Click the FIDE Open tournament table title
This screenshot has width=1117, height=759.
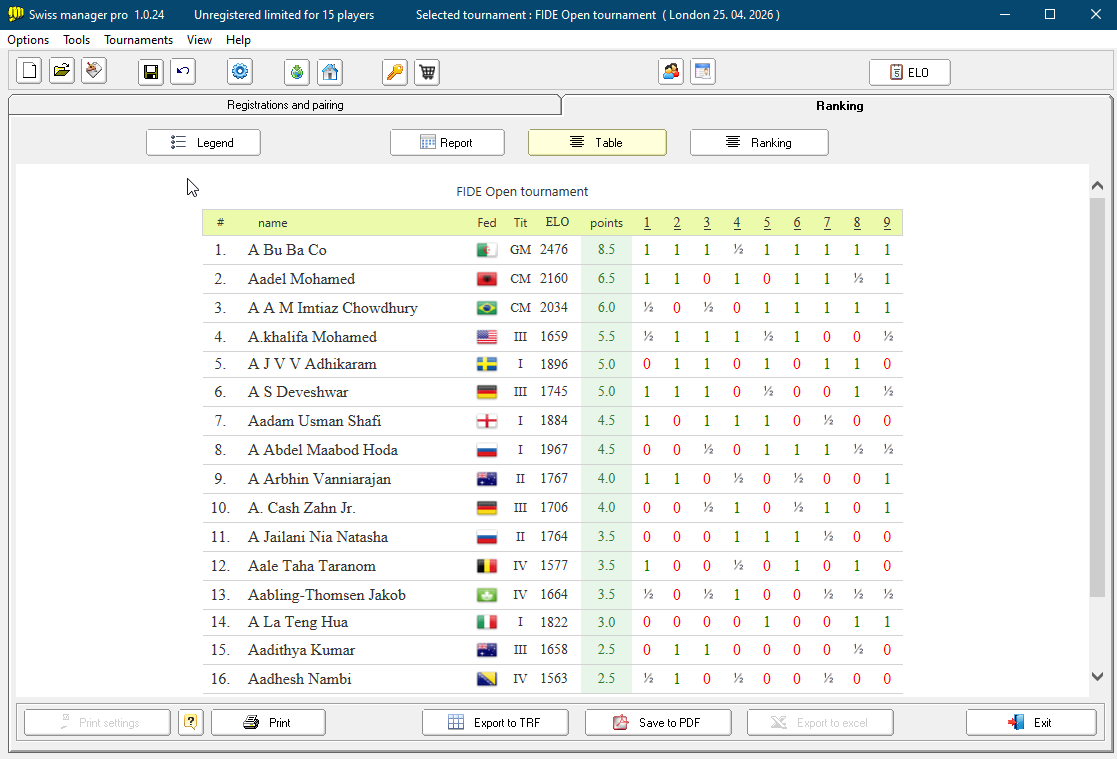click(x=522, y=192)
